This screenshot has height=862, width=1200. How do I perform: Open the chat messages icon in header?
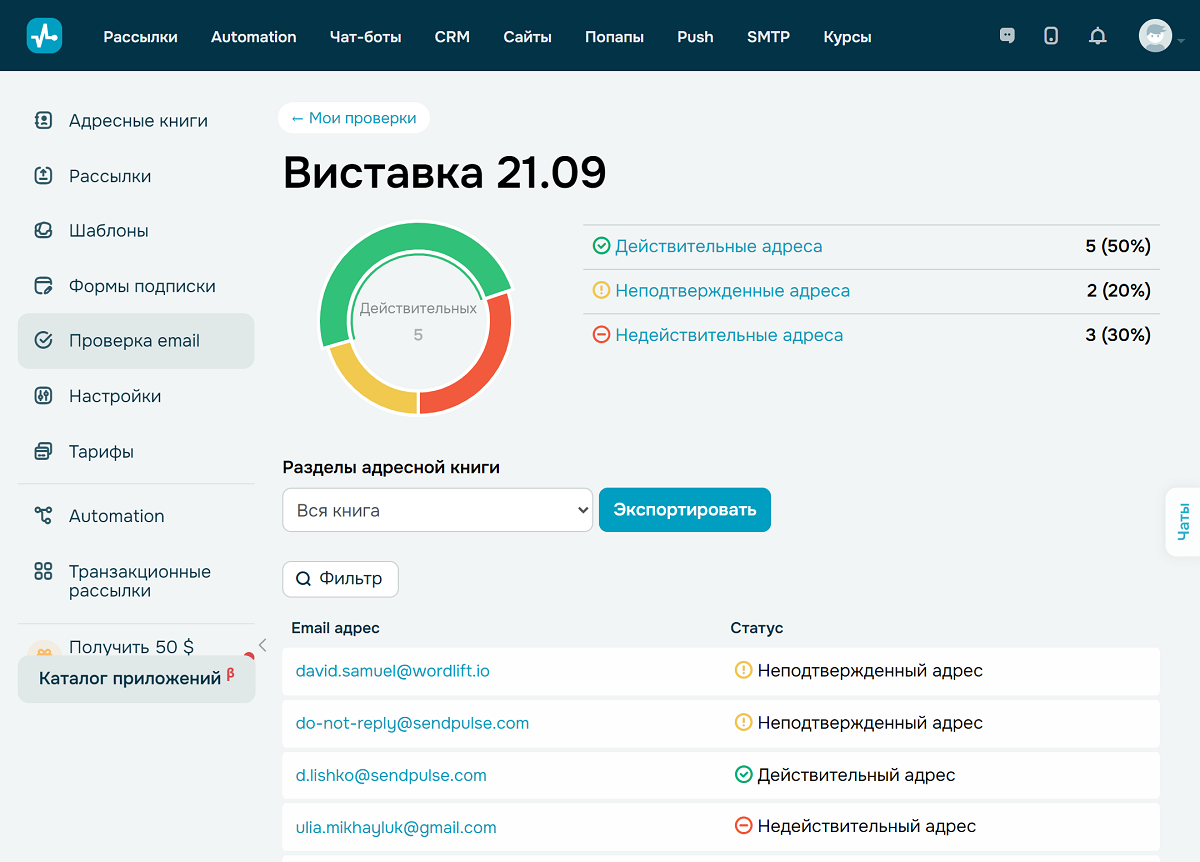(1007, 35)
